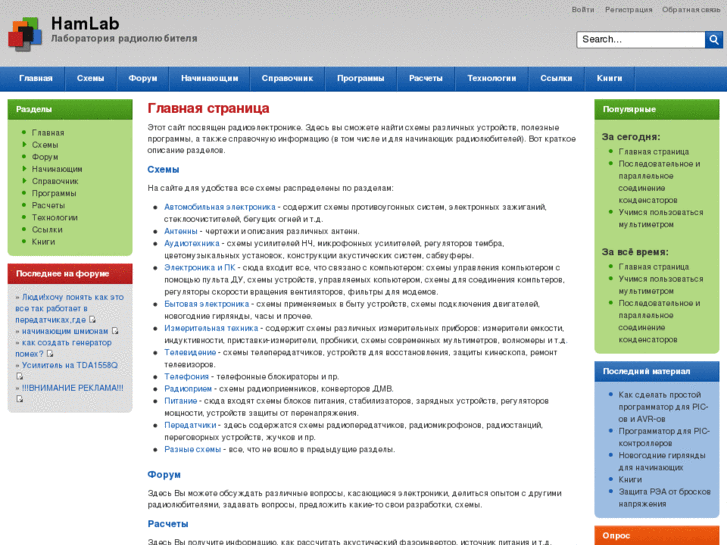Open the Технологии tab in the blue navbar
Screen dimensions: 727x545
(491, 78)
